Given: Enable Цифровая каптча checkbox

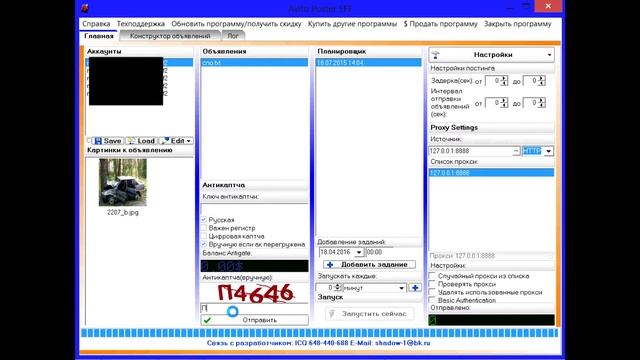Looking at the screenshot, I should (x=204, y=236).
